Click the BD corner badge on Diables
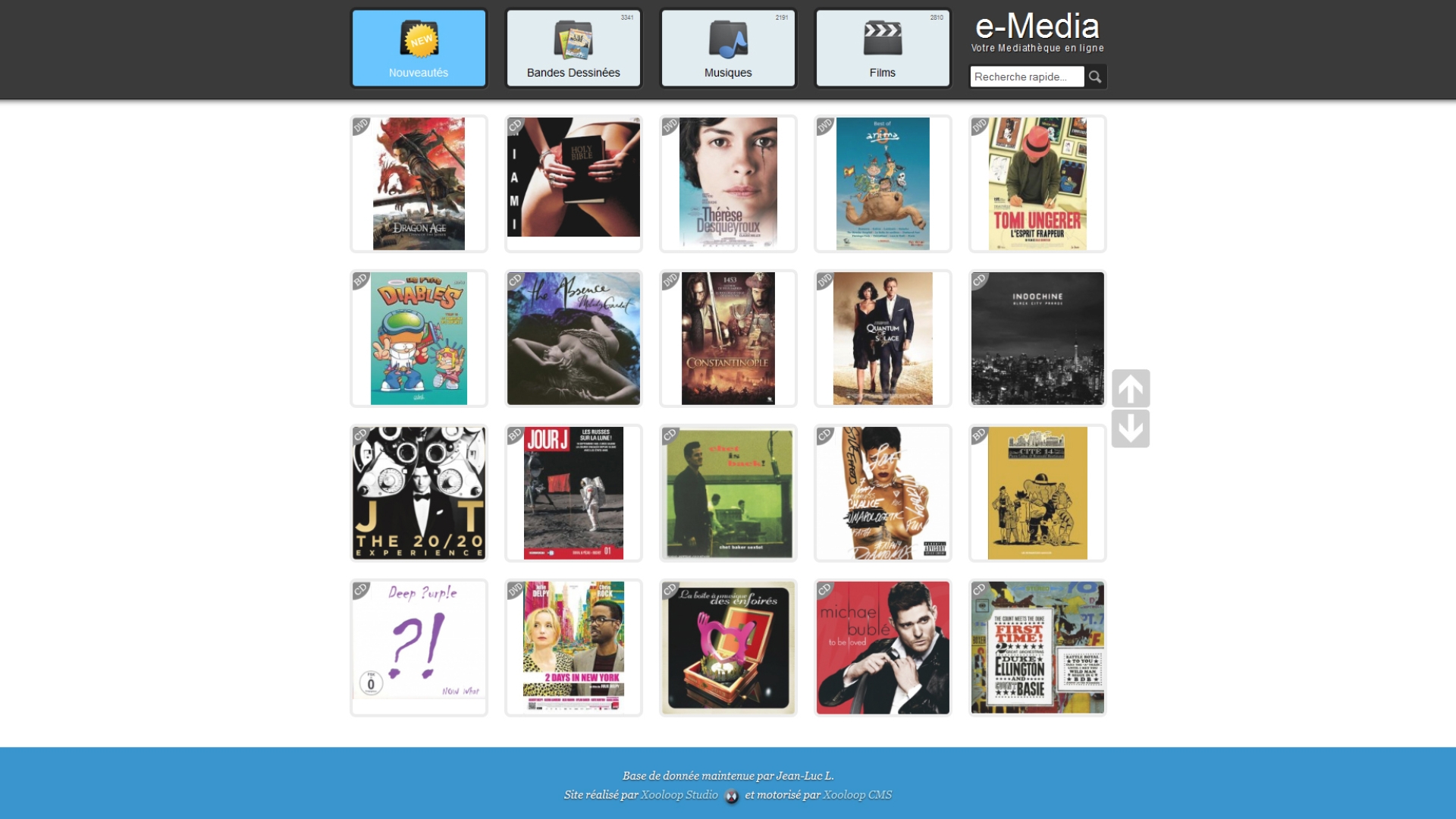This screenshot has width=1456, height=819. click(359, 280)
